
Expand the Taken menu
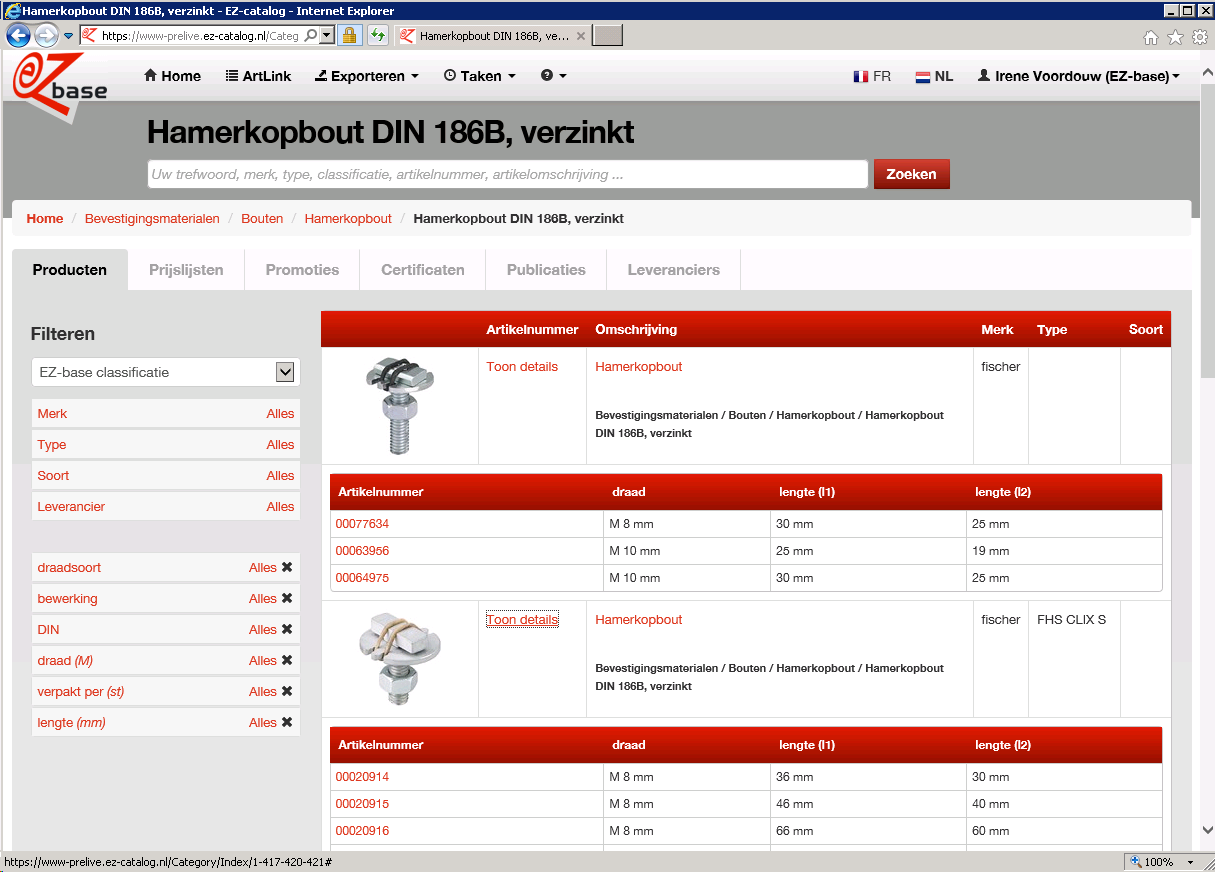coord(480,76)
